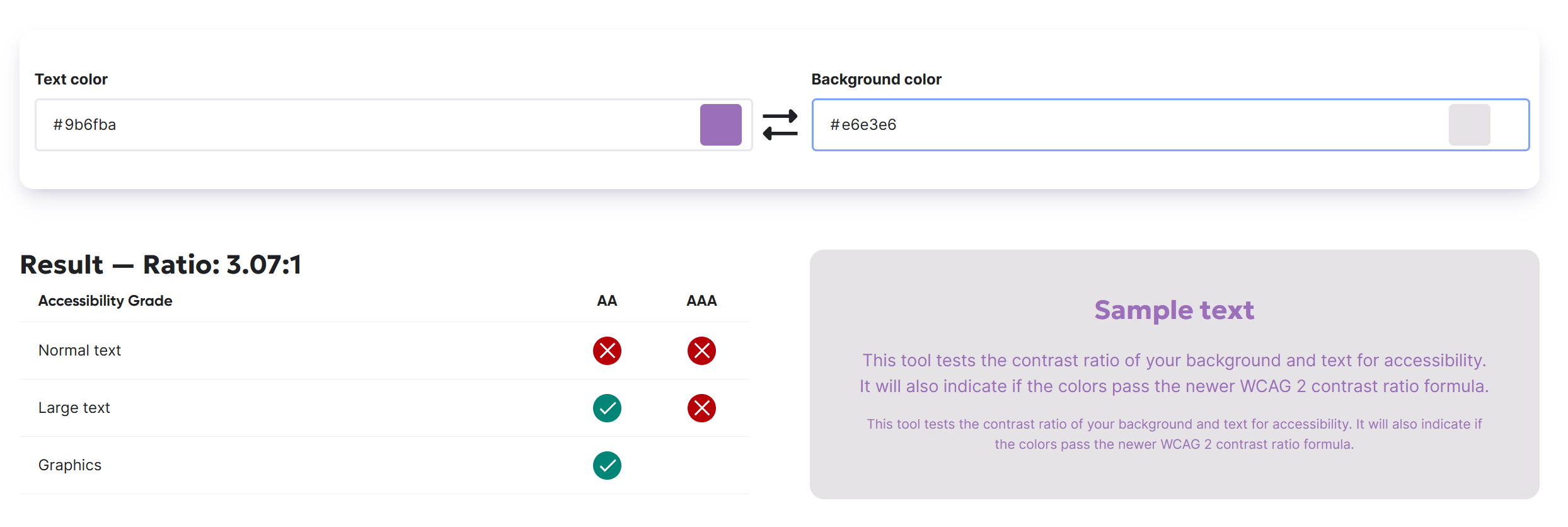
Task: Click the Background color label
Action: coord(876,79)
